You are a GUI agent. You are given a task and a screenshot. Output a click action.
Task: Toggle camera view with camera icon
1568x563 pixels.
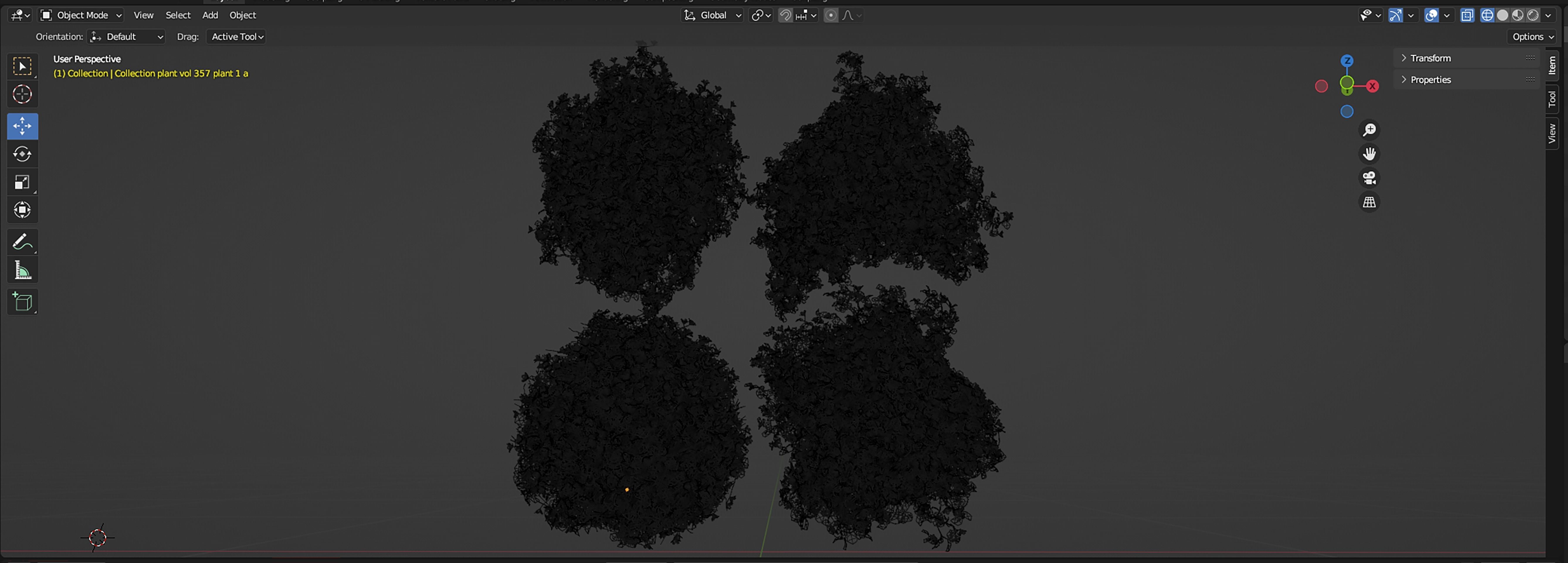point(1369,178)
